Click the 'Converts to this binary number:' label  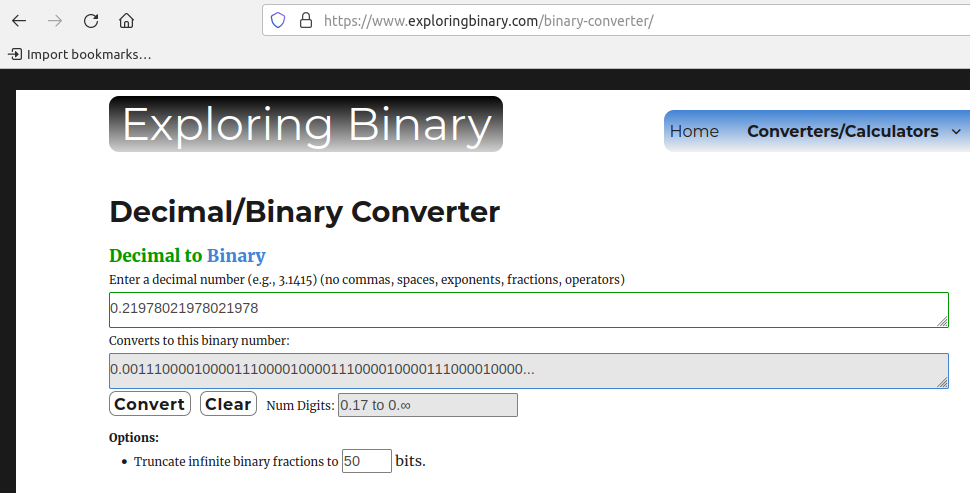[x=199, y=341]
